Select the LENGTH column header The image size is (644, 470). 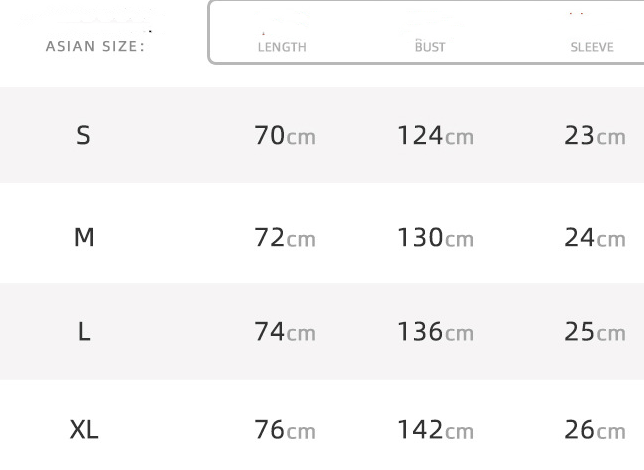pyautogui.click(x=282, y=47)
